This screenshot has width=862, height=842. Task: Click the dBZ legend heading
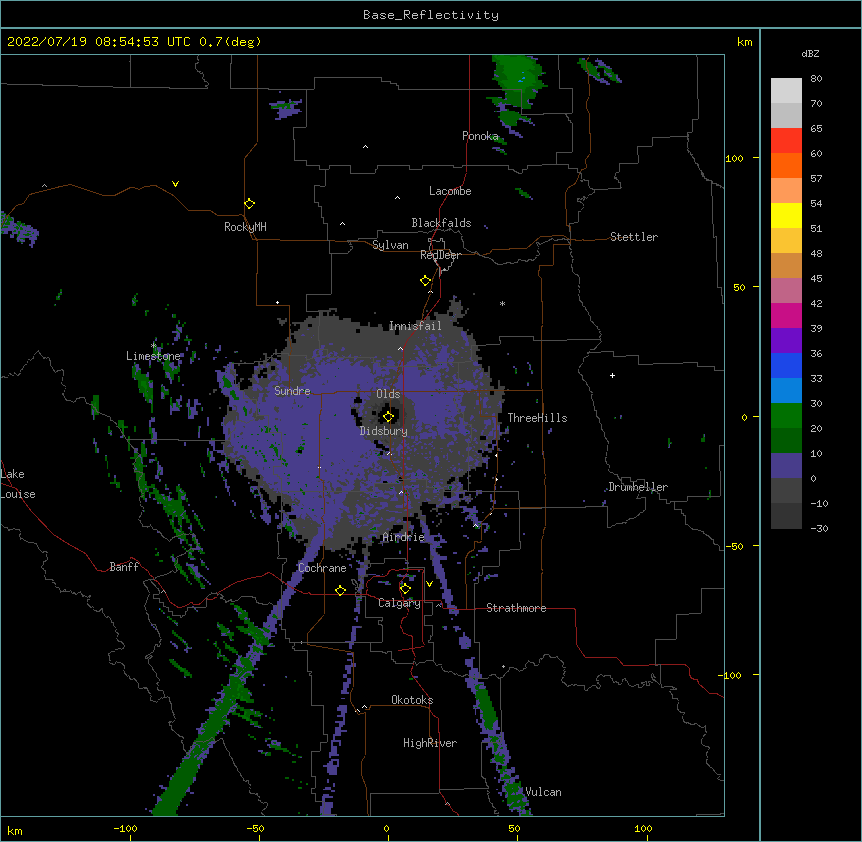pos(810,53)
